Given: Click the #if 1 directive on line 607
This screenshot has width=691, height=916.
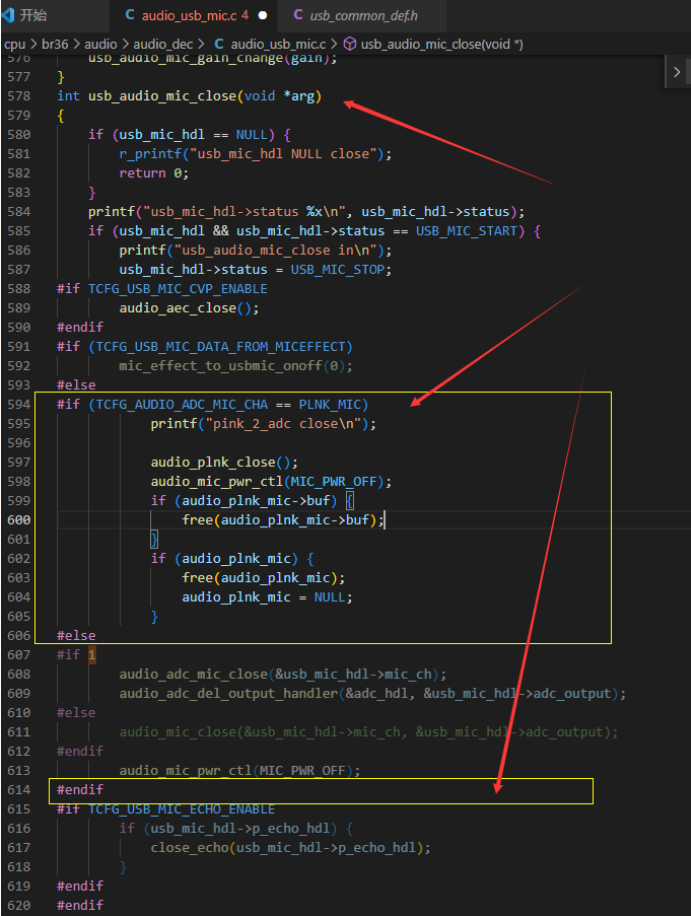Looking at the screenshot, I should coord(76,655).
